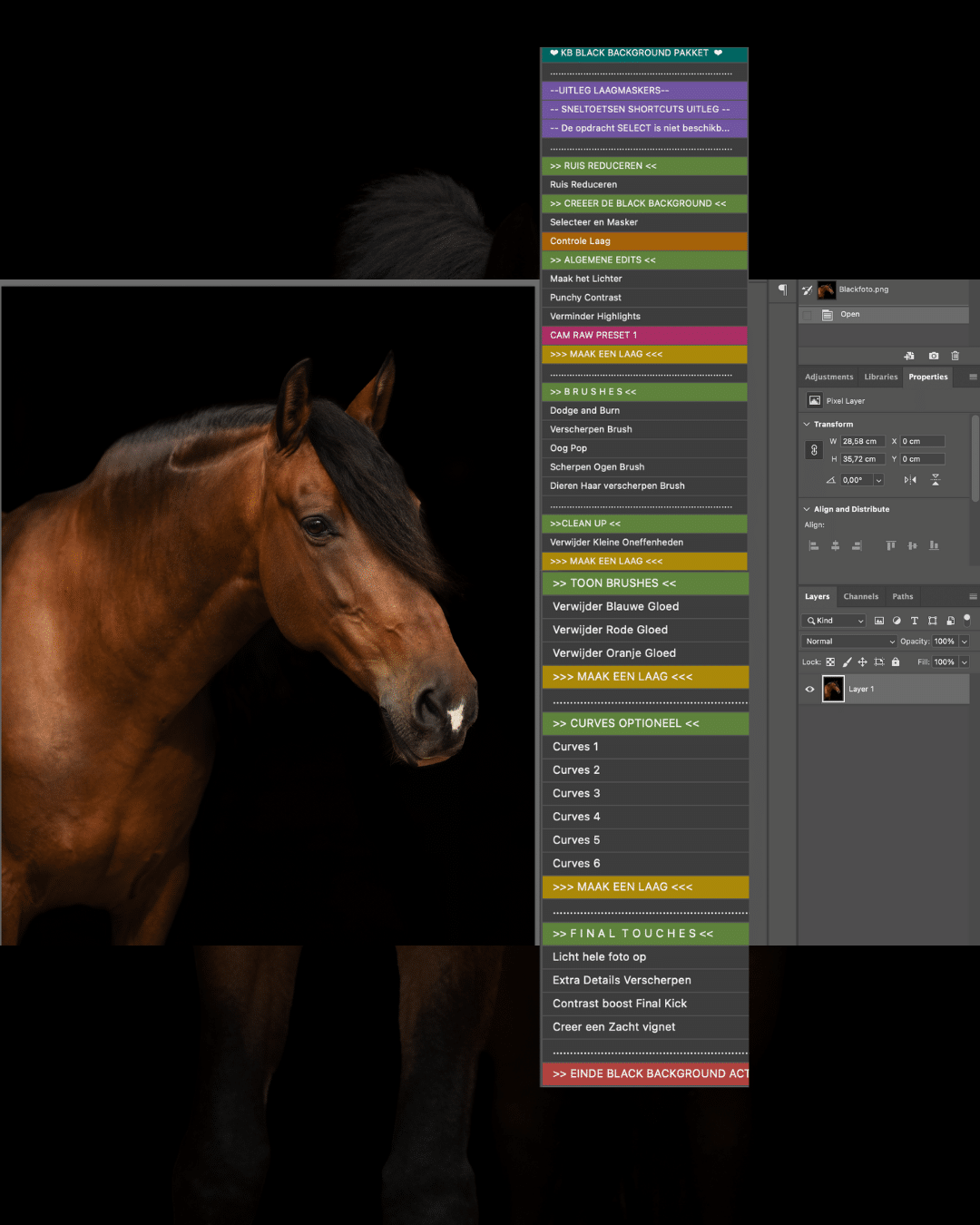The image size is (980, 1225).
Task: Switch to the Channels tab
Action: (860, 597)
